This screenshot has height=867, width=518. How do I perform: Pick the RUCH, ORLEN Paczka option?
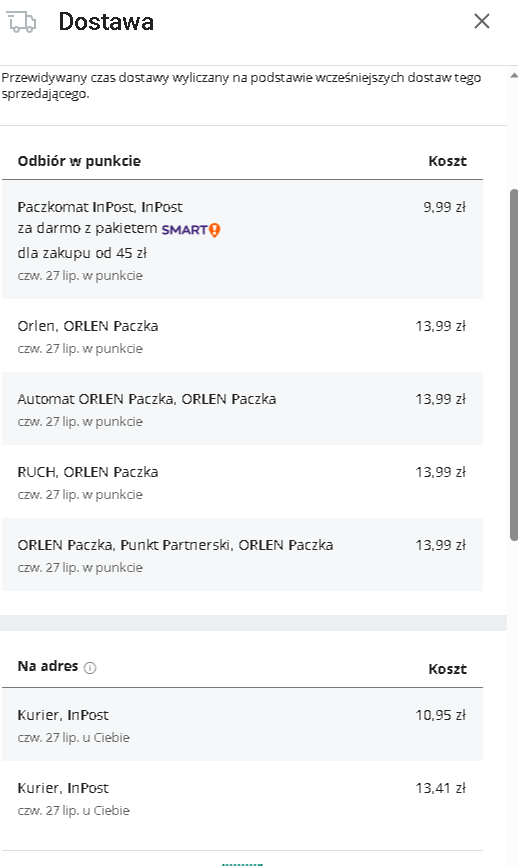click(242, 482)
